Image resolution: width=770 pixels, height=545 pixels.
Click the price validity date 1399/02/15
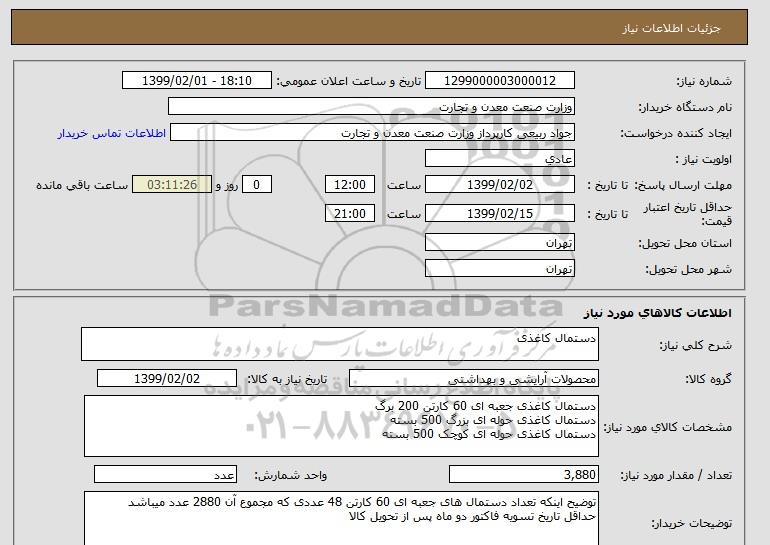(x=499, y=213)
